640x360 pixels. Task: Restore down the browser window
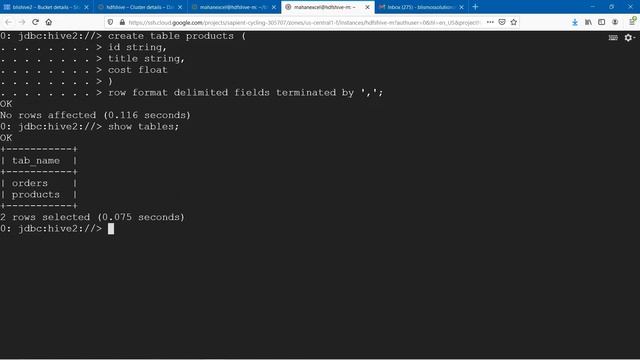pos(611,7)
